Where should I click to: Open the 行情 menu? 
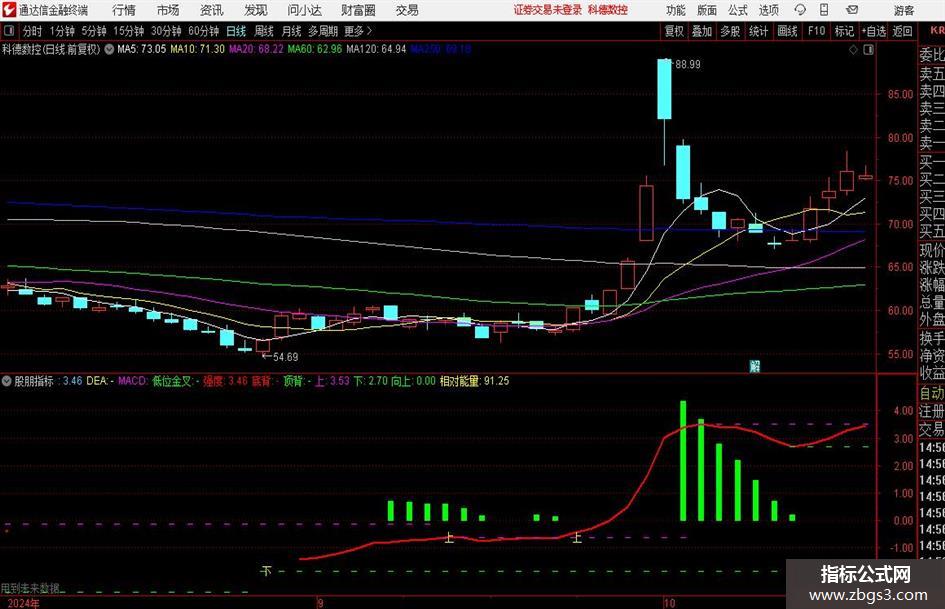(x=124, y=10)
